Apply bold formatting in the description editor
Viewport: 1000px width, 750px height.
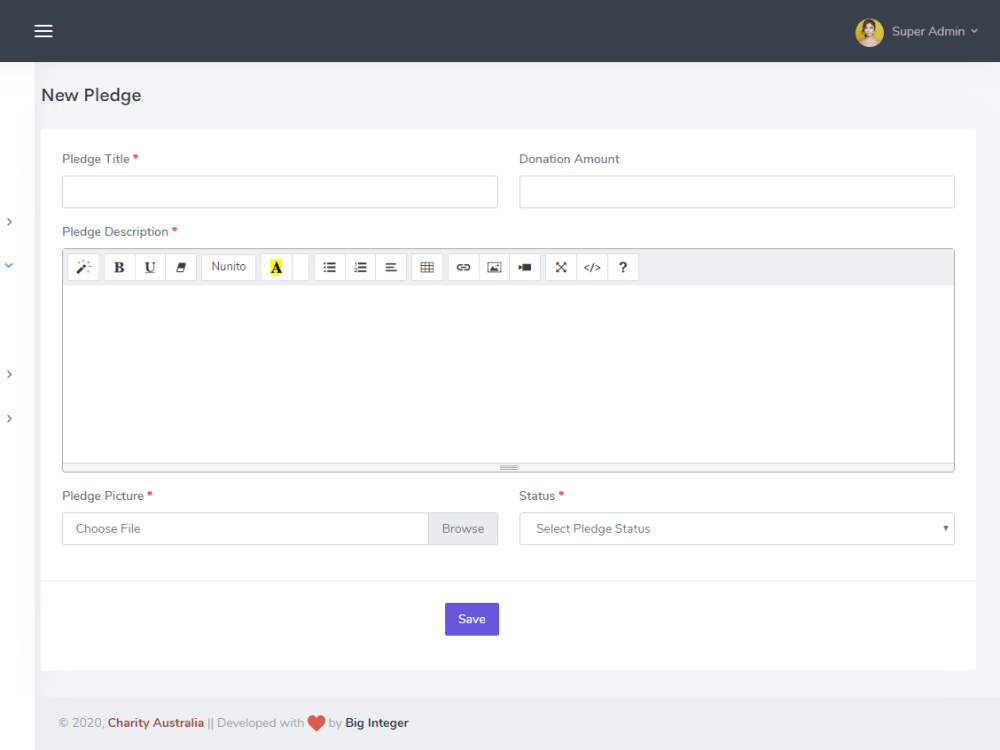click(119, 267)
